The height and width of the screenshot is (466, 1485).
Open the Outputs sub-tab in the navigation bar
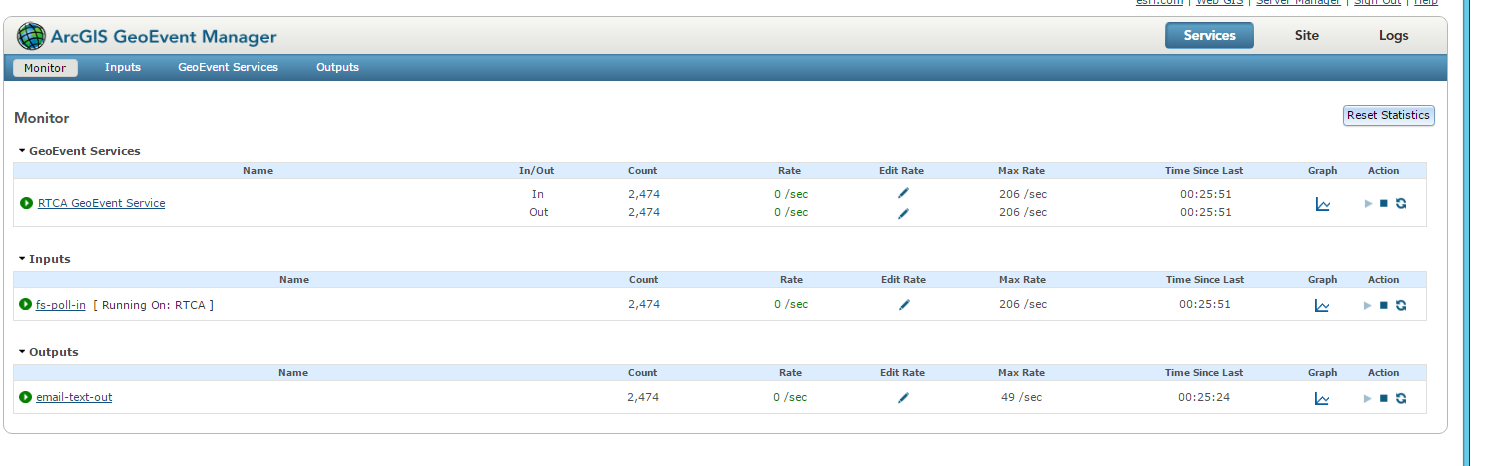337,67
